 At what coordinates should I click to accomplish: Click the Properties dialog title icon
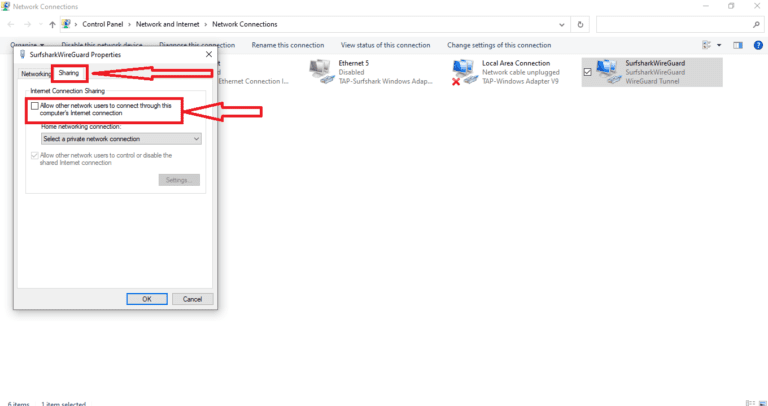point(22,54)
